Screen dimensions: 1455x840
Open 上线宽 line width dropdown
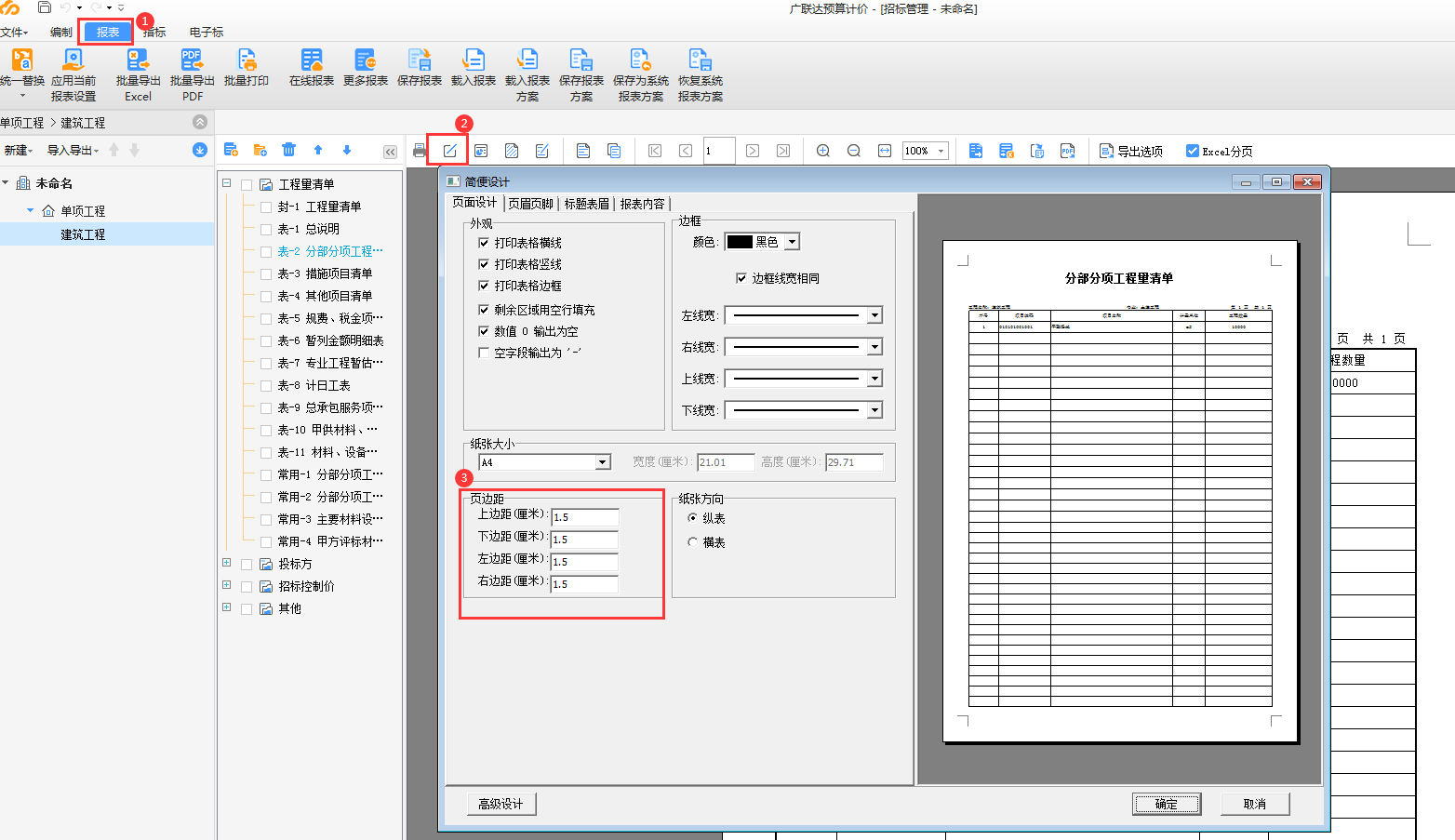coord(874,379)
